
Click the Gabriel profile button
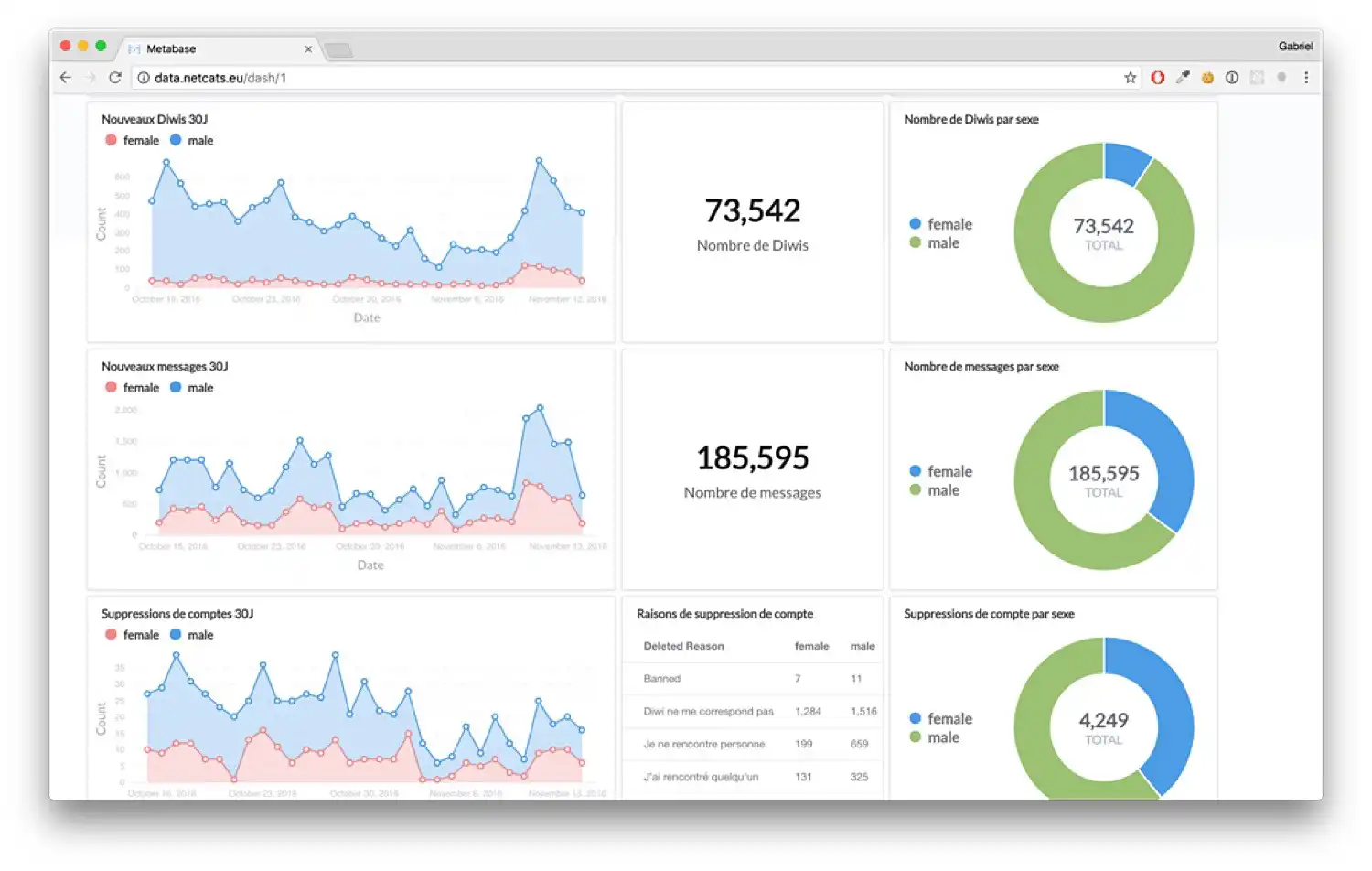click(x=1295, y=46)
